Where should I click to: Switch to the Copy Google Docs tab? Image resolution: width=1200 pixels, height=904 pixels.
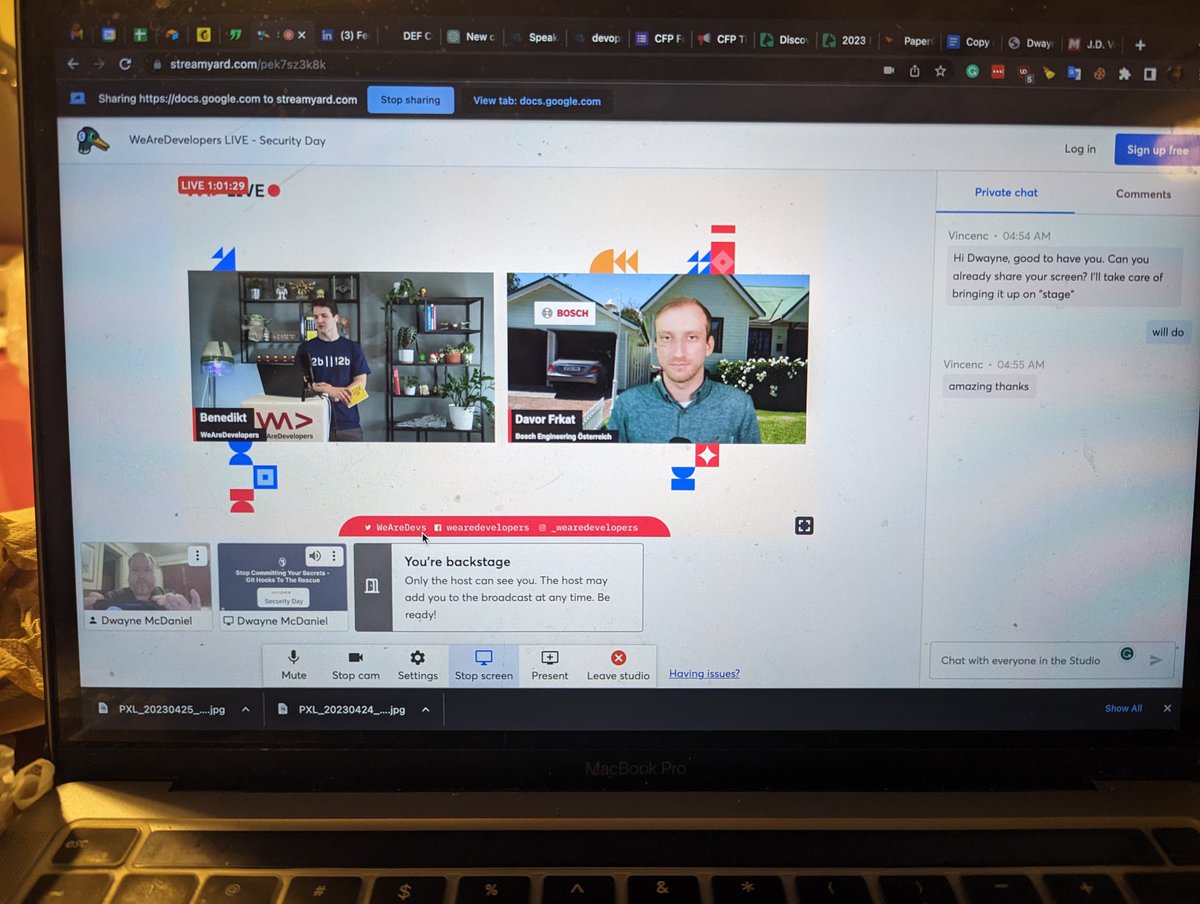pos(970,42)
